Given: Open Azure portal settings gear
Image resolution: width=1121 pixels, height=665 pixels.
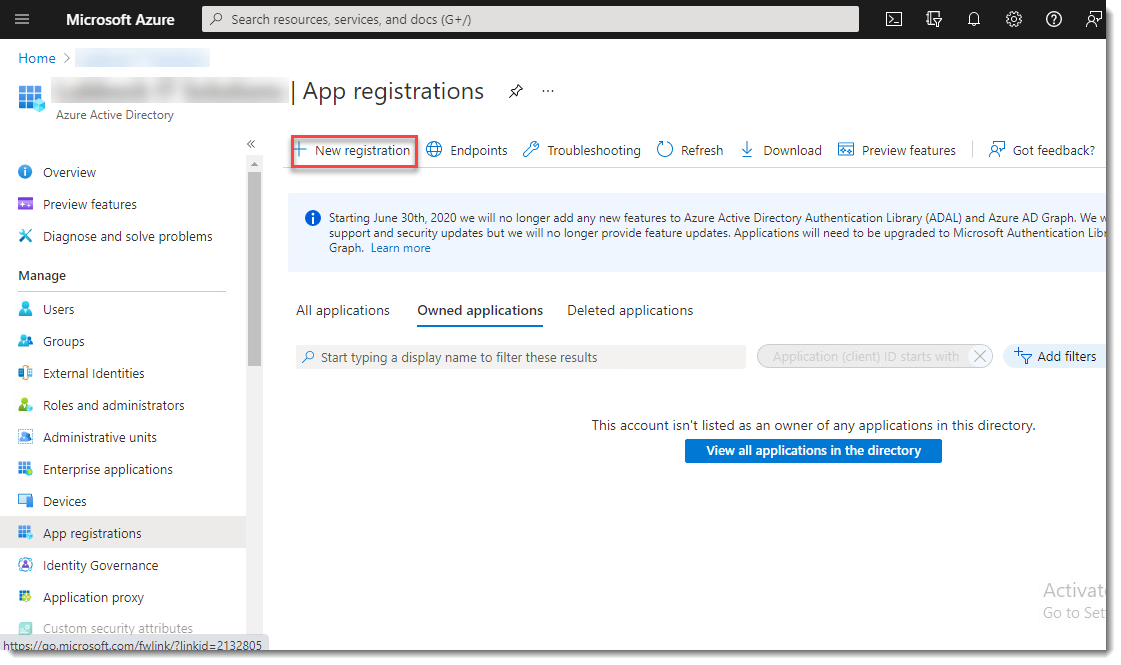Looking at the screenshot, I should click(1013, 19).
